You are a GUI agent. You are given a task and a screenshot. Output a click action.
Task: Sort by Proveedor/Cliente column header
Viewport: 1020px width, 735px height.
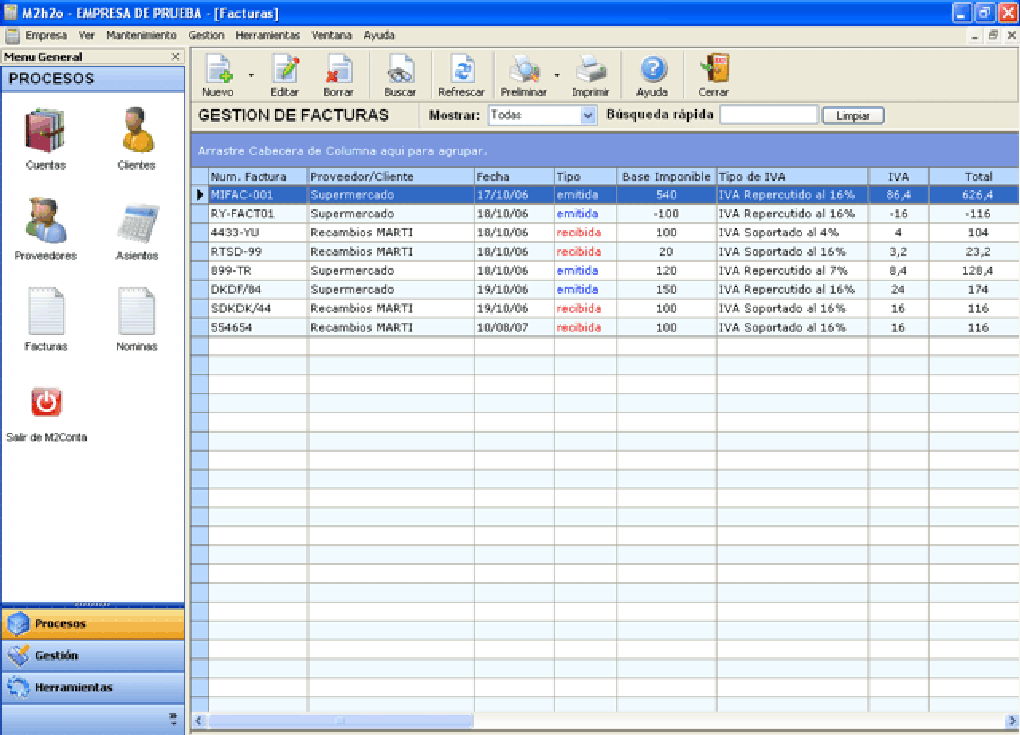[390, 176]
